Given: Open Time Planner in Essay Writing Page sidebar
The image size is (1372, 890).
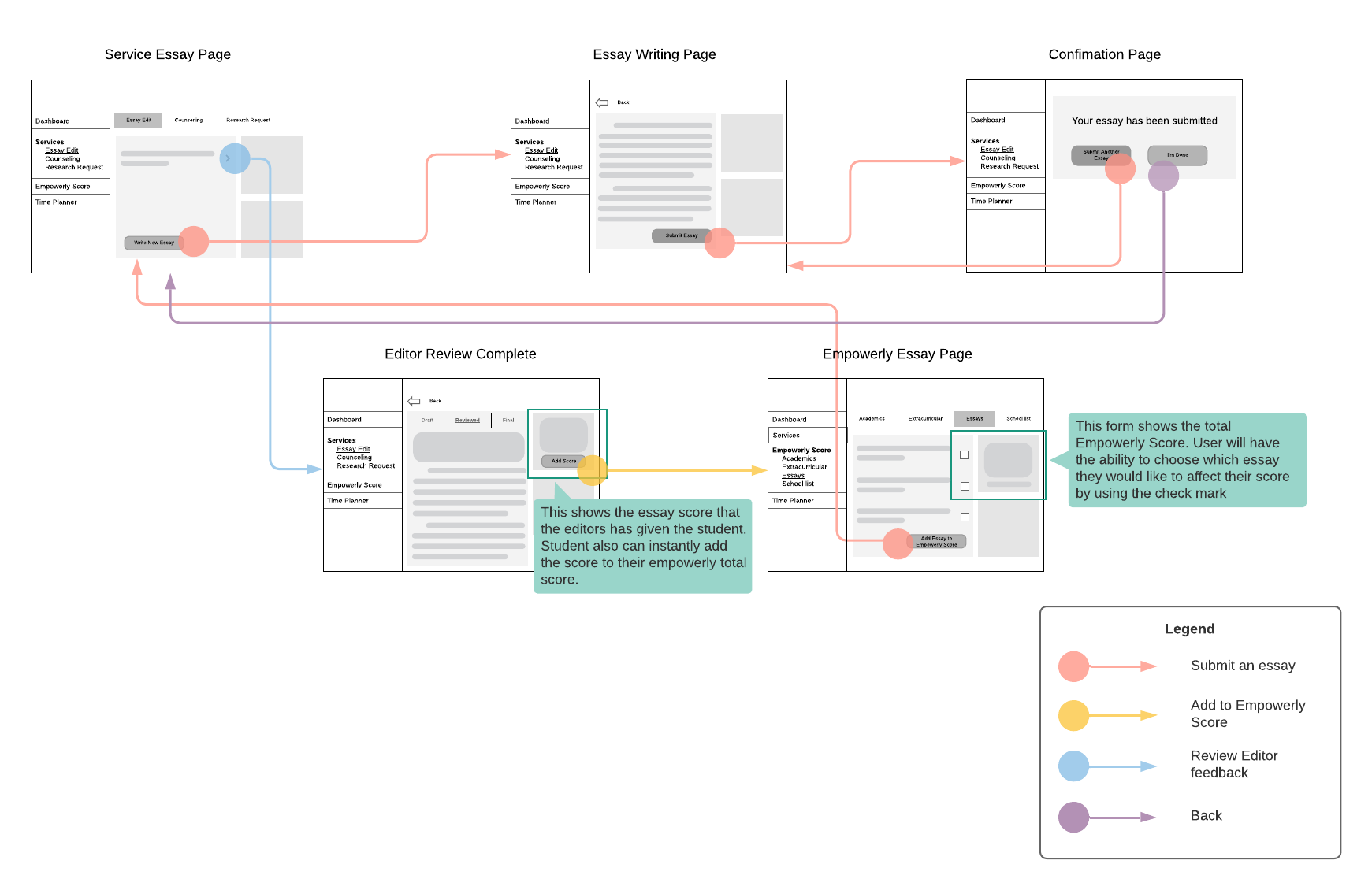Looking at the screenshot, I should coord(536,202).
